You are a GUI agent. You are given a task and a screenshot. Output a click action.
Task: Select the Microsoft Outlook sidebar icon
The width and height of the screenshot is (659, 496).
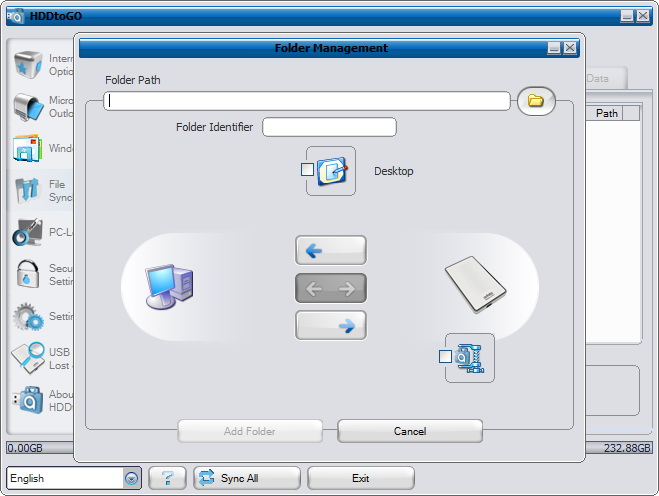tap(28, 107)
